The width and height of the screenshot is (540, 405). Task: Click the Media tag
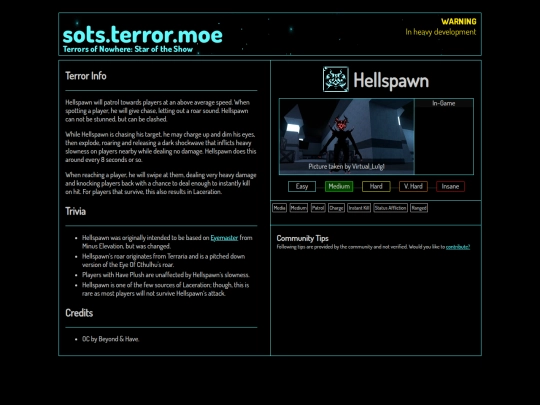tap(279, 208)
